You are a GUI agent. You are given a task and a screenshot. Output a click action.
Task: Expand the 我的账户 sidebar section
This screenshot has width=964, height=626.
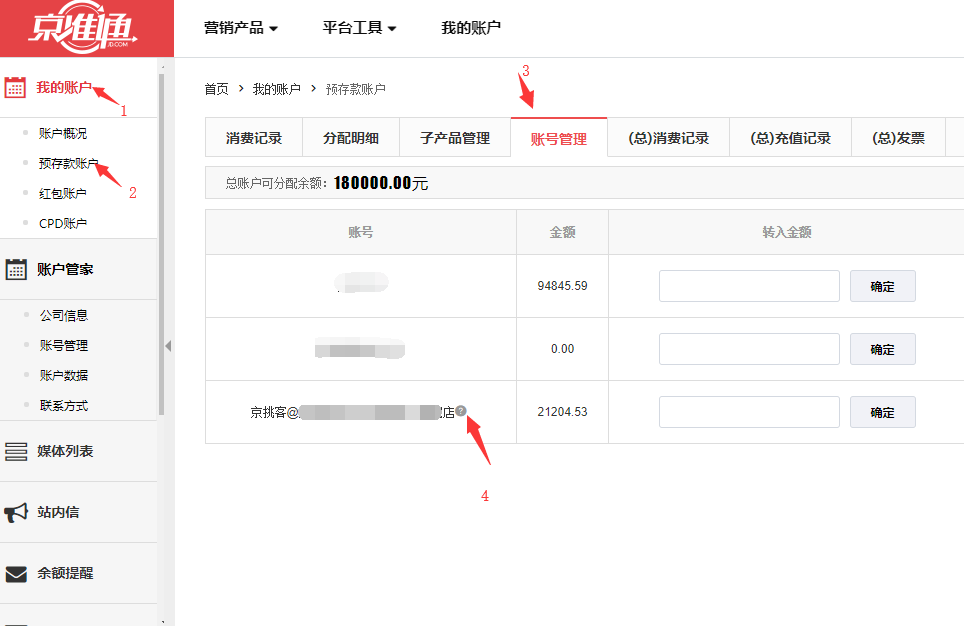click(x=64, y=87)
